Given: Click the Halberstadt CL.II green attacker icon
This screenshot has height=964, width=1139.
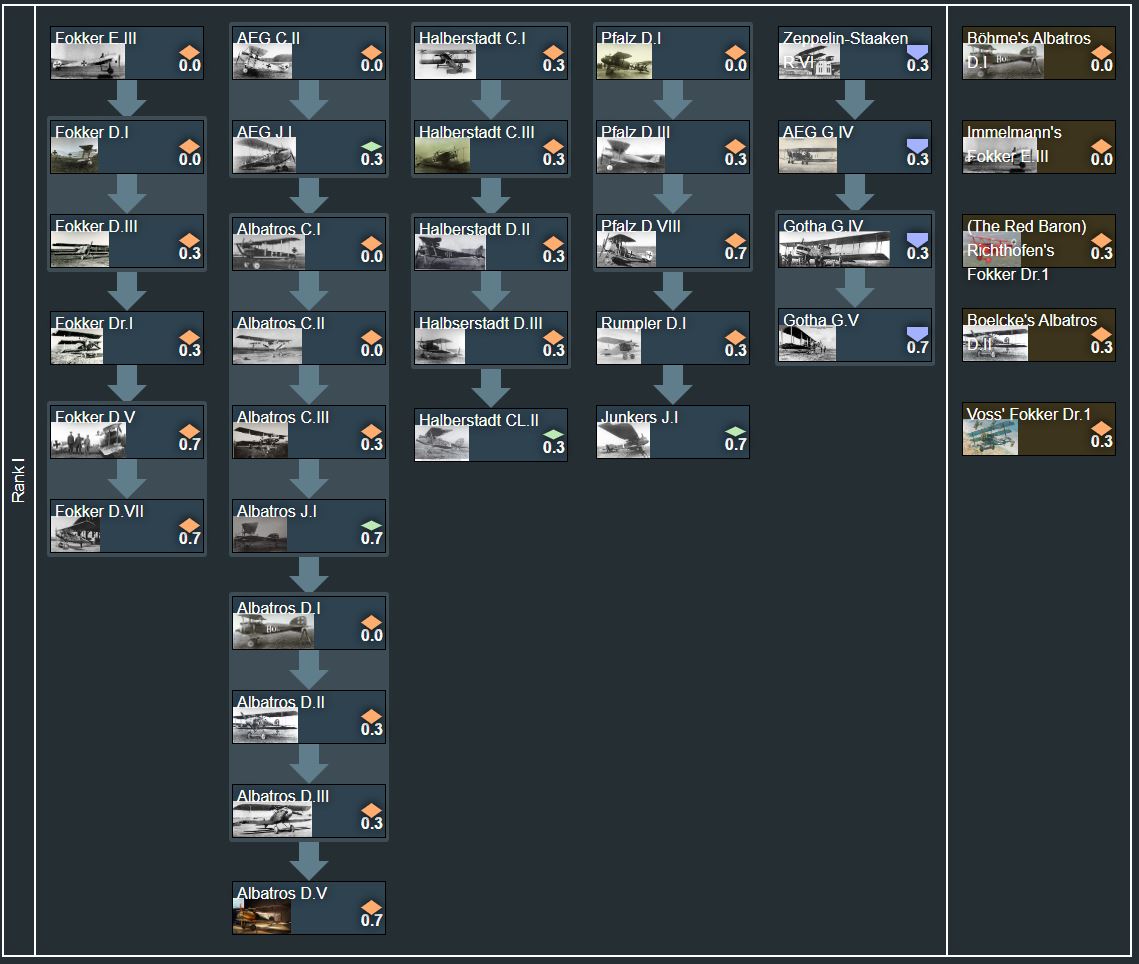Looking at the screenshot, I should [554, 434].
